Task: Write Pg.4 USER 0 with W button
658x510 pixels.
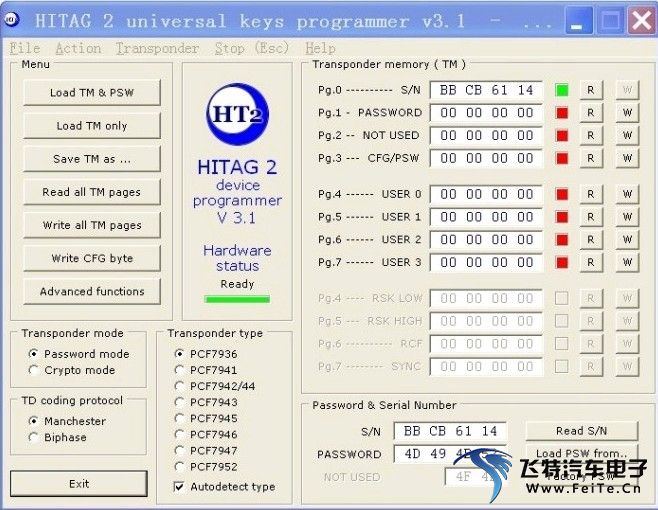Action: [627, 194]
